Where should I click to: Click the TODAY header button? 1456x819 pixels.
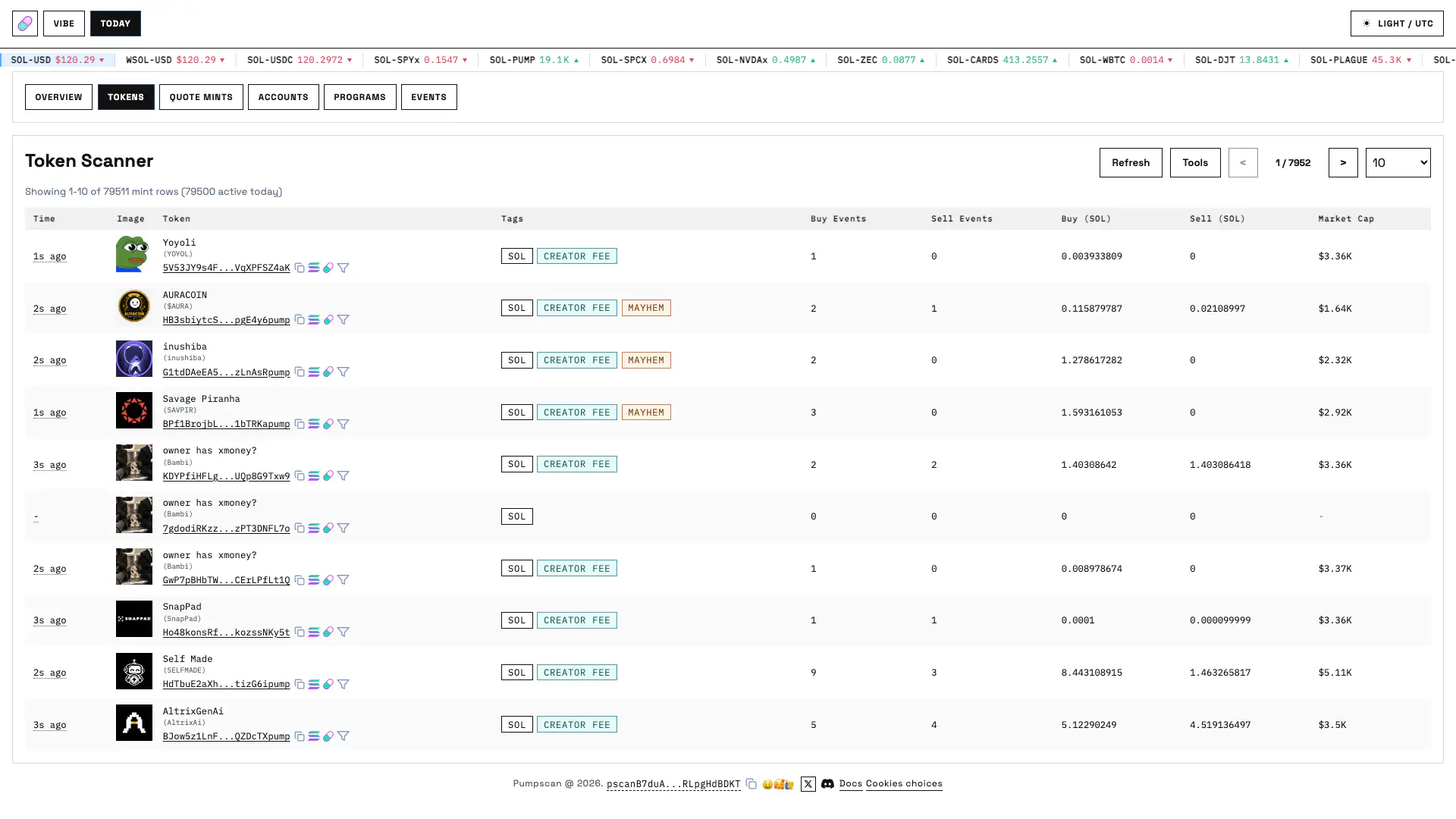(115, 24)
